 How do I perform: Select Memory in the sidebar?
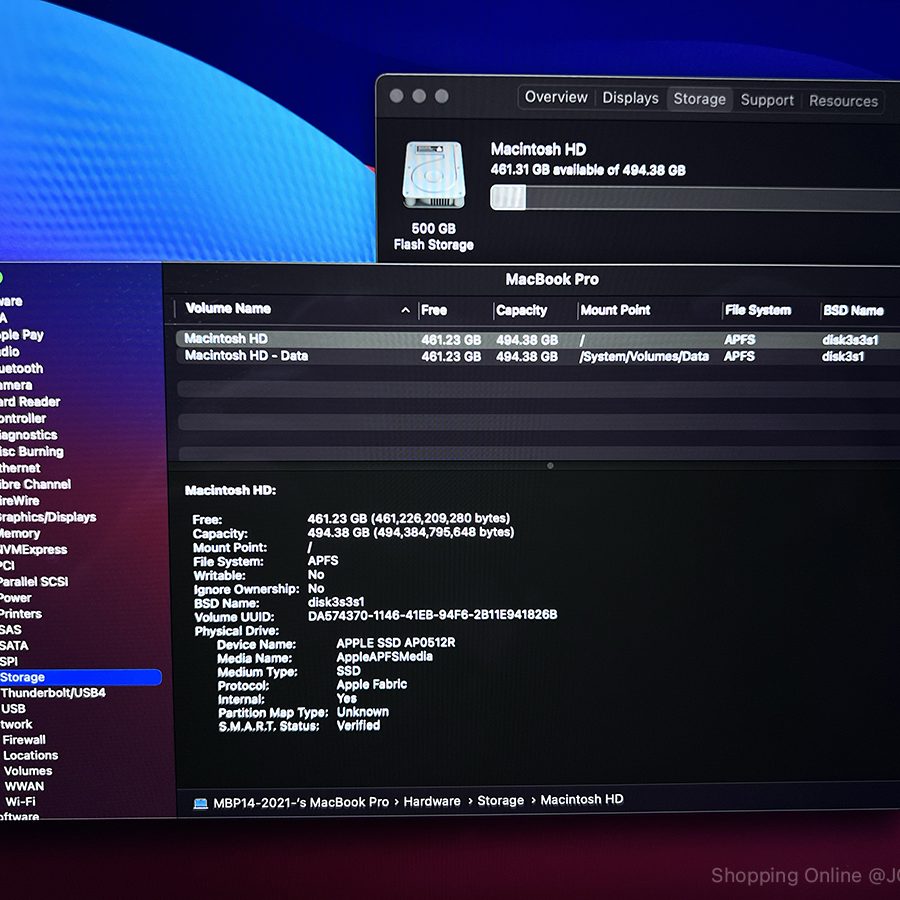tap(20, 533)
